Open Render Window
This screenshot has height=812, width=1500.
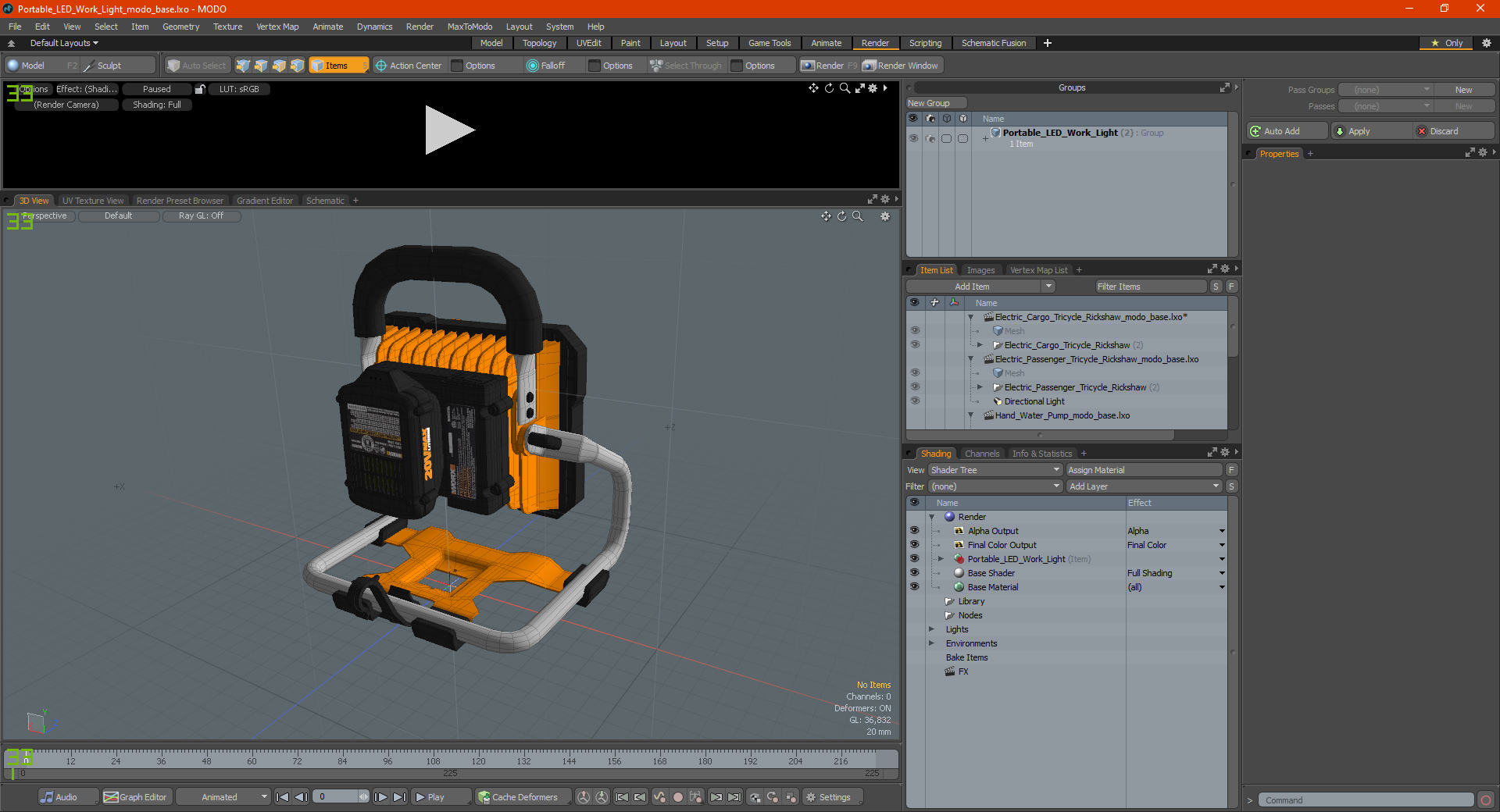(x=901, y=66)
